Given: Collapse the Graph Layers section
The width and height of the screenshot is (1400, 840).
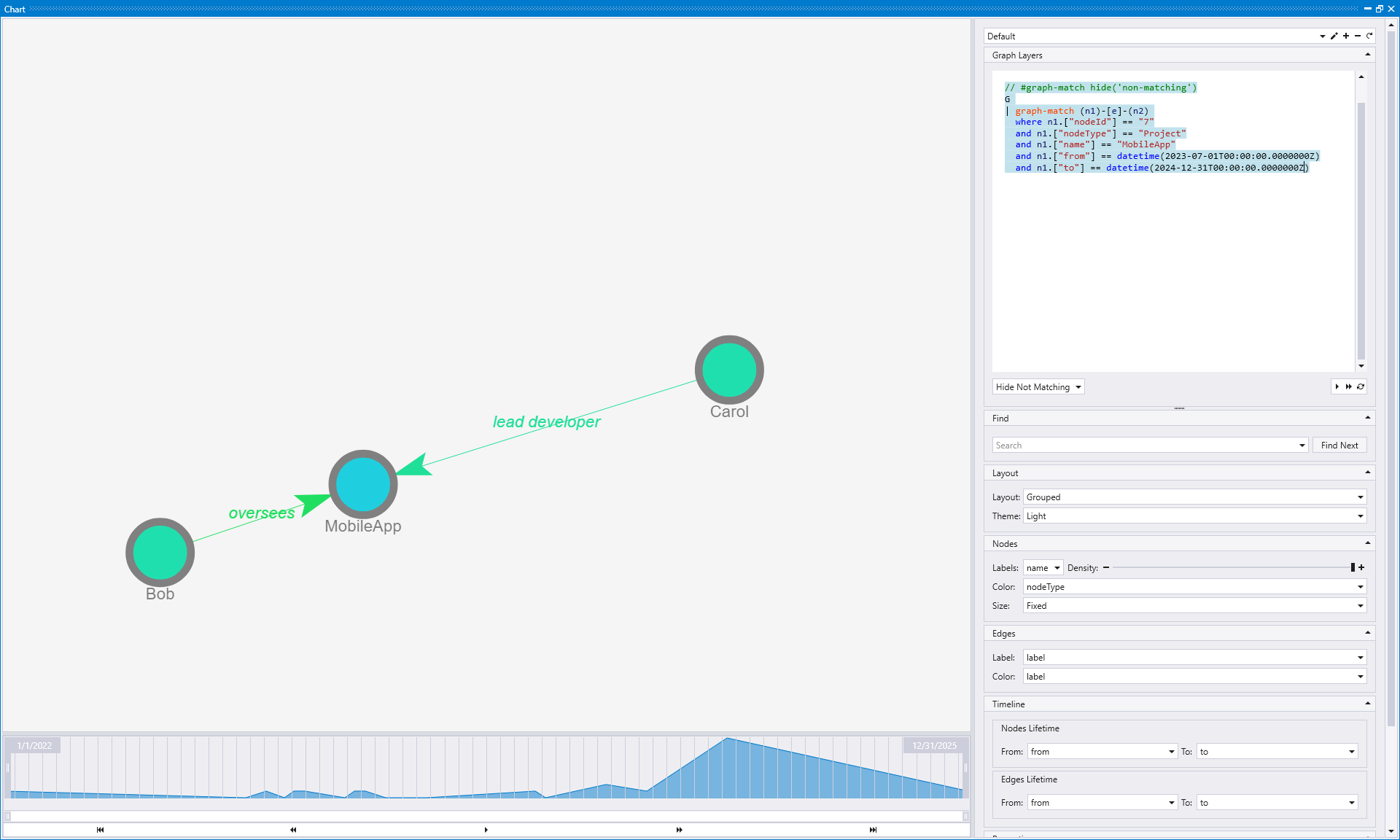Looking at the screenshot, I should point(1368,55).
